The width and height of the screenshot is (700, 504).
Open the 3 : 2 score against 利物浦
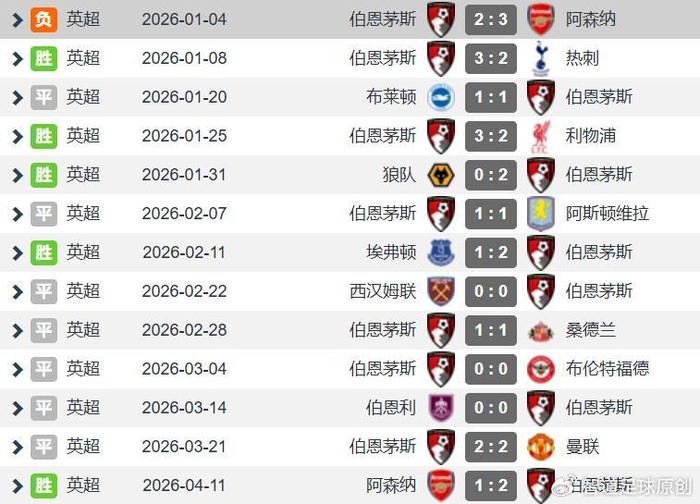pos(491,136)
